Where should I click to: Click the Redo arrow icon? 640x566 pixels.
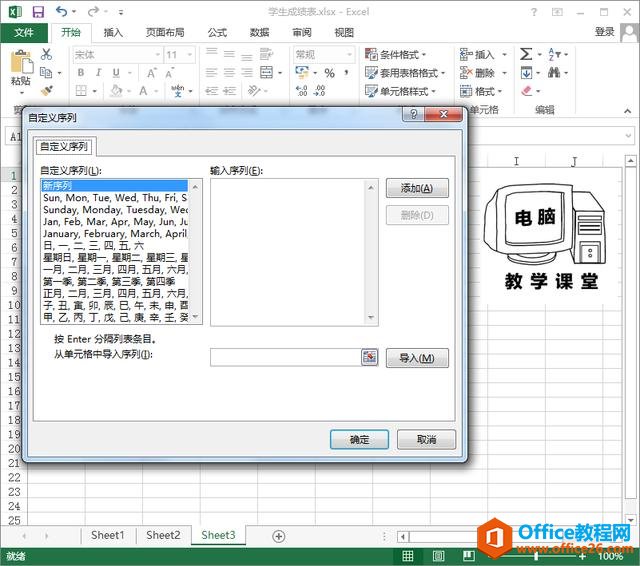[93, 11]
